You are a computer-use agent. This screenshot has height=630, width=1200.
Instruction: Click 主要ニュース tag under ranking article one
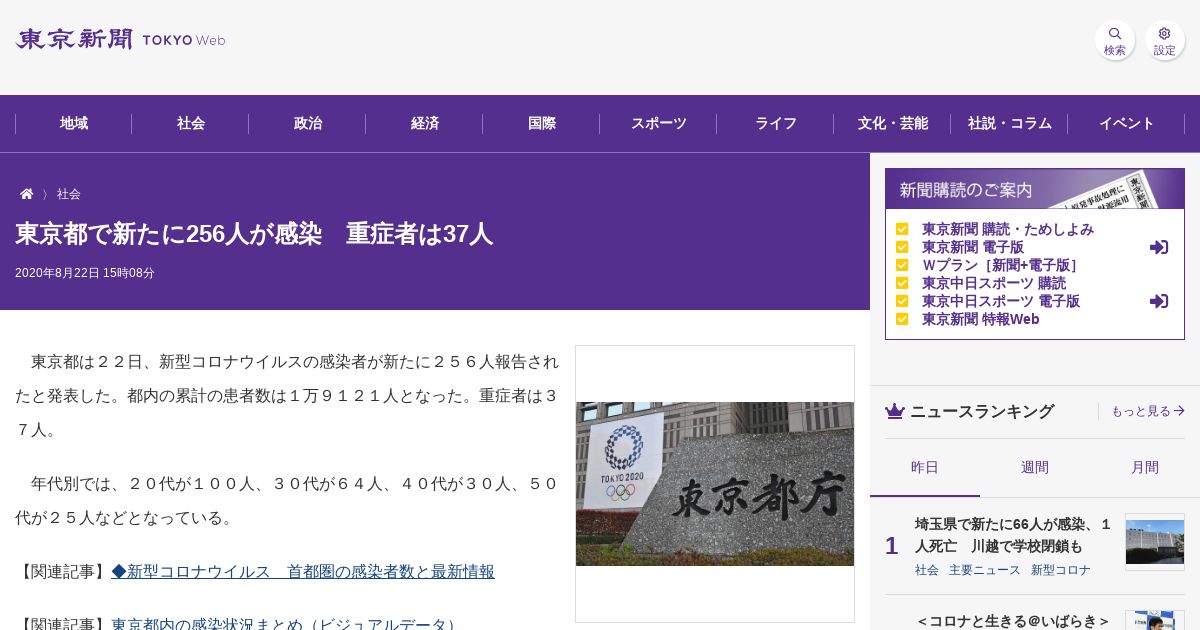tap(985, 570)
